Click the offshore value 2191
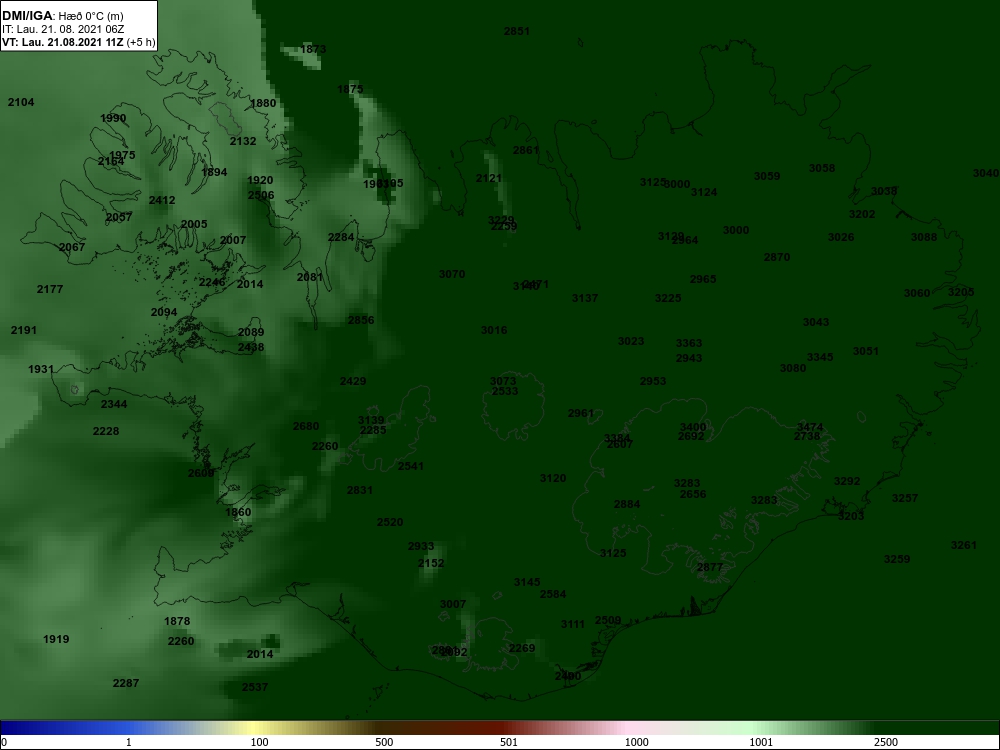The height and width of the screenshot is (750, 1000). 24,330
